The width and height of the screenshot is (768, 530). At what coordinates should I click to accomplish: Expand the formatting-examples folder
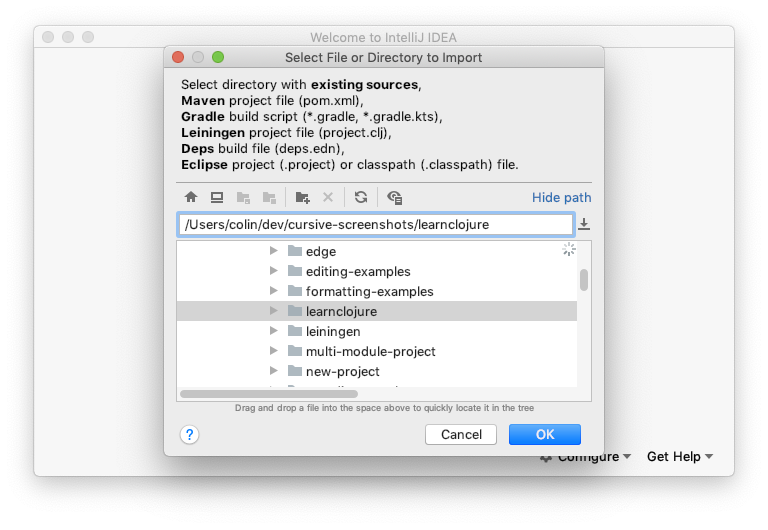[x=274, y=291]
